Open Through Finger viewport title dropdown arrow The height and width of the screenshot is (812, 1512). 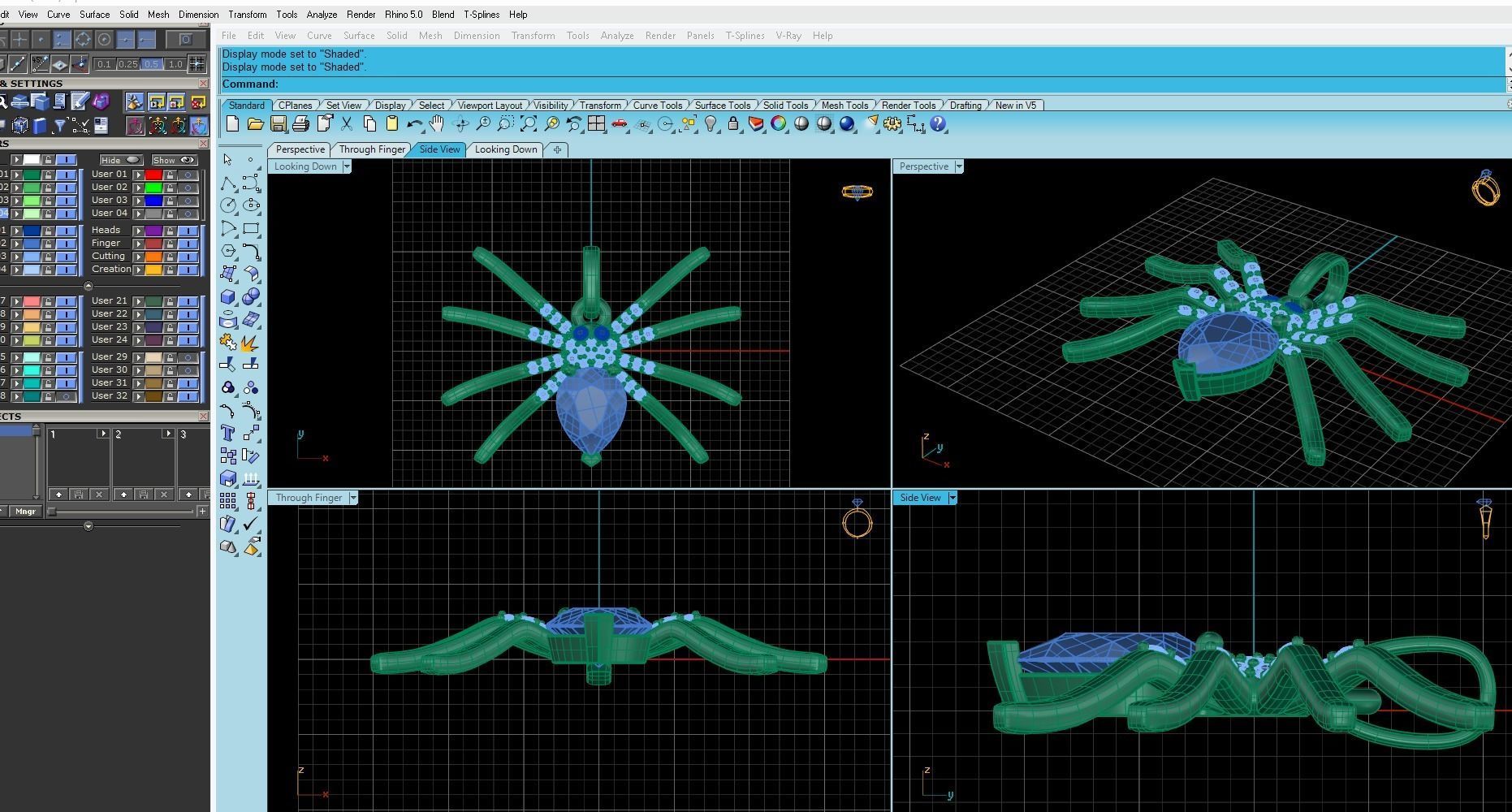pos(353,498)
